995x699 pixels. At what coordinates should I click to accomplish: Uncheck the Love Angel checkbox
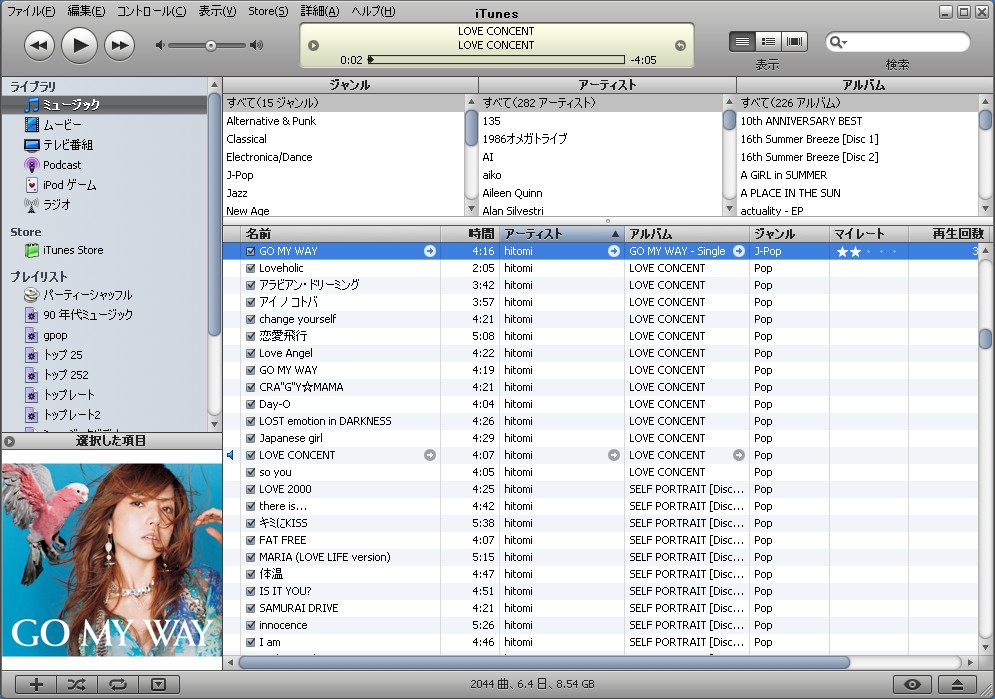(x=251, y=353)
